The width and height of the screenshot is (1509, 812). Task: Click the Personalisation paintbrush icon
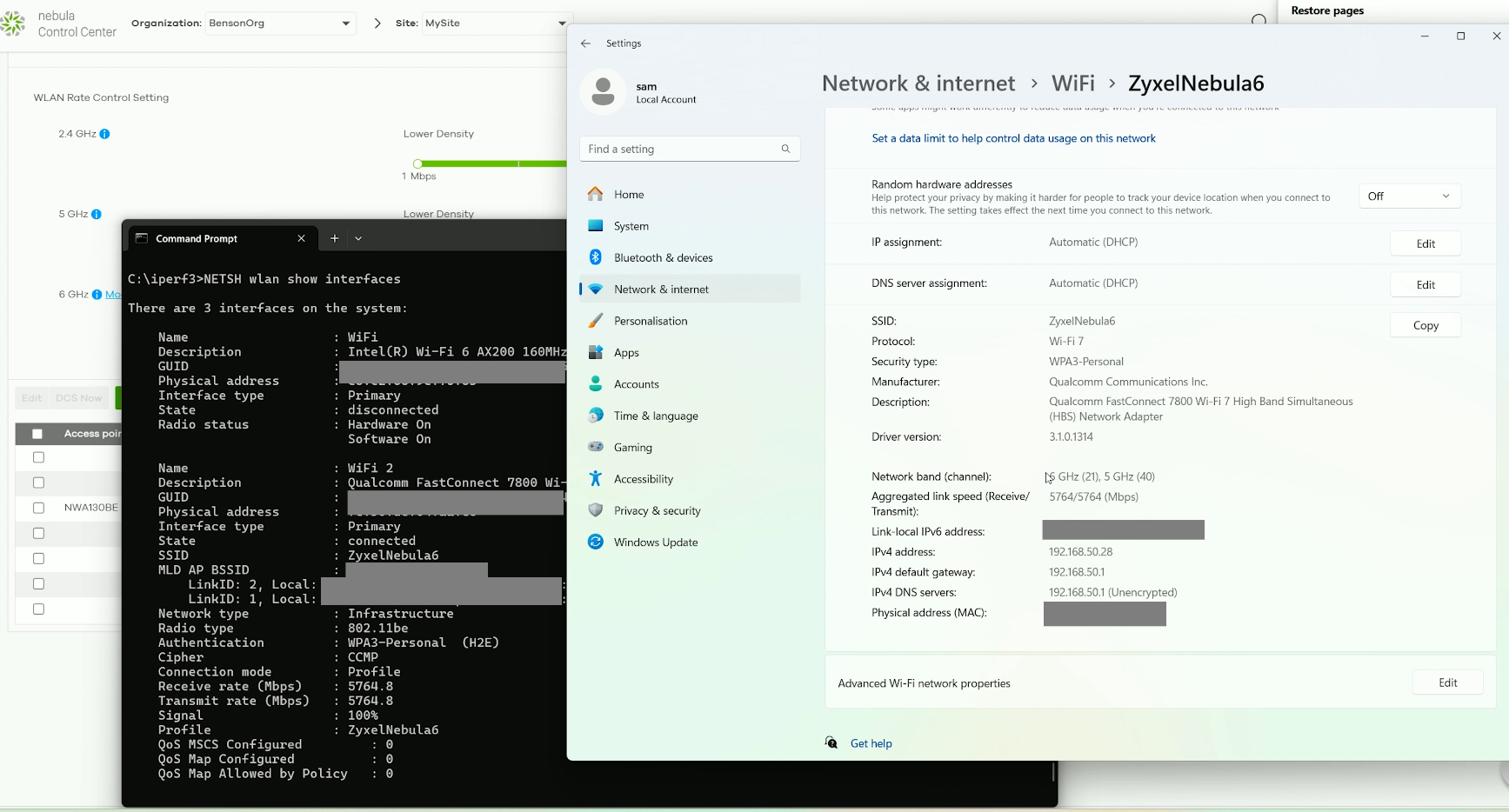(595, 321)
